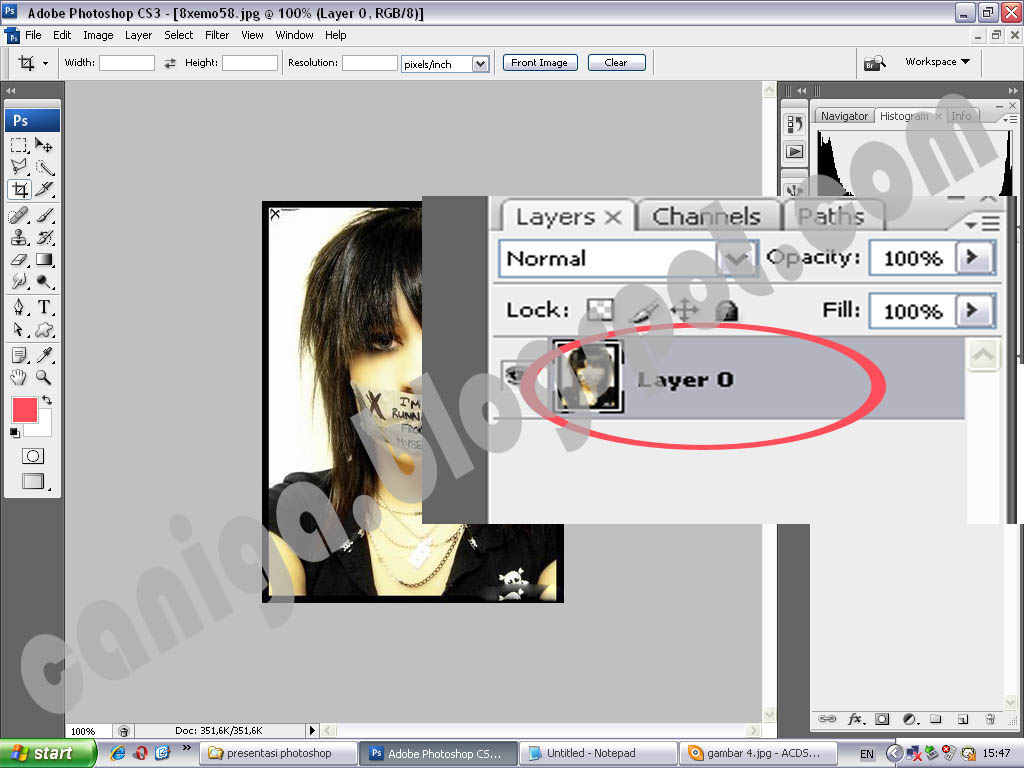Open the Layers panel options menu
Viewport: 1024px width, 768px height.
pos(983,223)
